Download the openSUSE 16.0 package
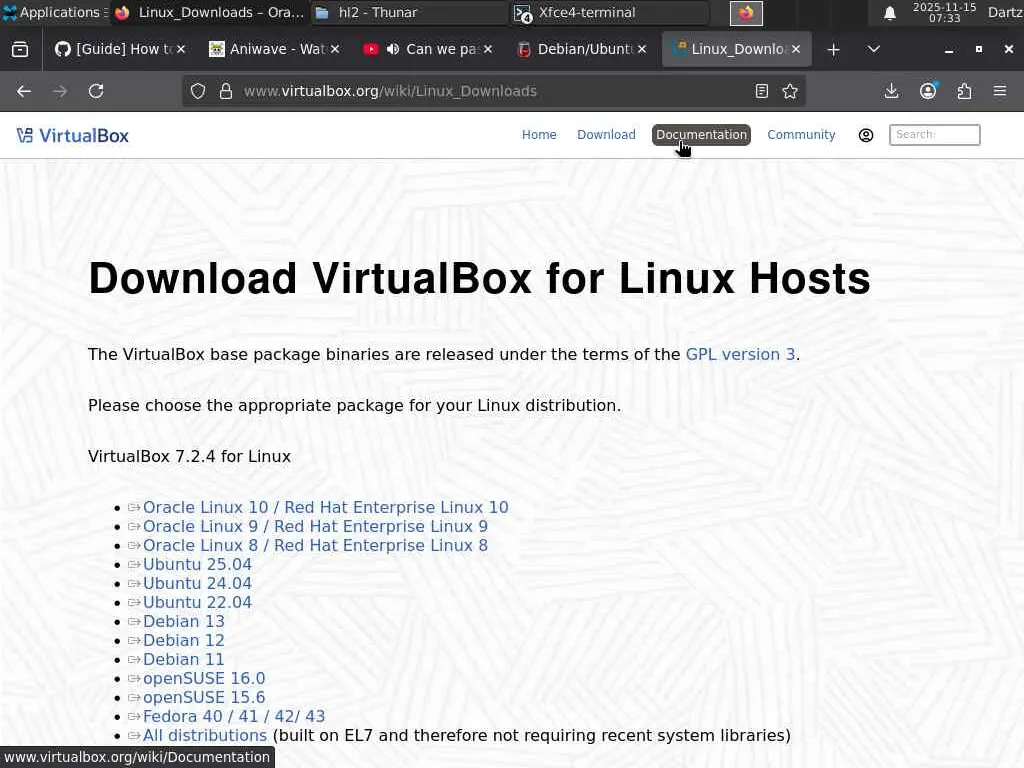Screen dimensions: 1024x768 204,678
